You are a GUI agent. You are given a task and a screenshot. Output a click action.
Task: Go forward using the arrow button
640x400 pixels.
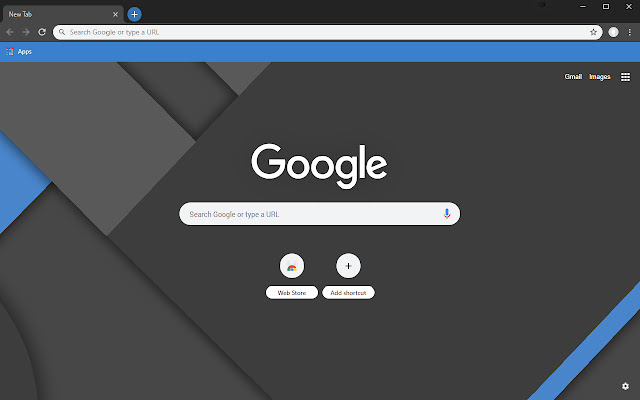coord(26,32)
